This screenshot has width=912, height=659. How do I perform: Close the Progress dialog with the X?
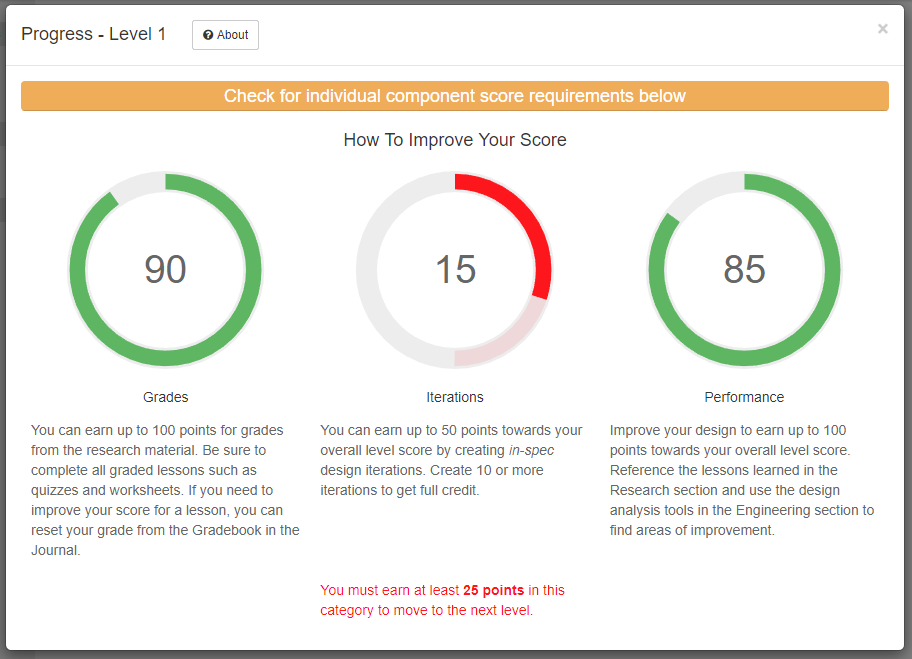coord(882,29)
